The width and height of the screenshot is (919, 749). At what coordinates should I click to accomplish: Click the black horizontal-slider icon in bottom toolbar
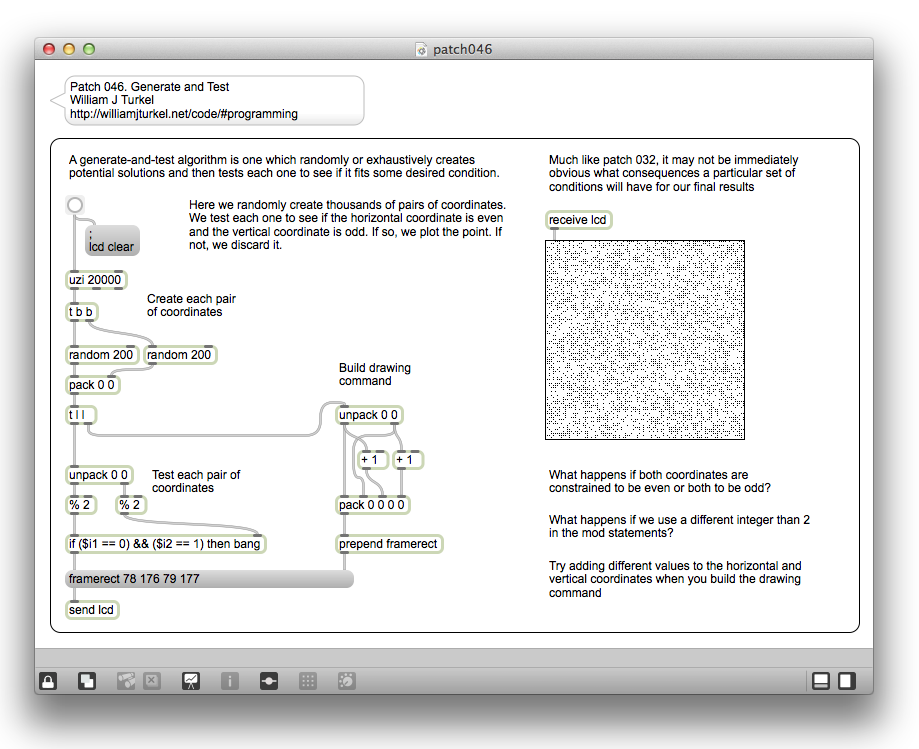pos(268,681)
